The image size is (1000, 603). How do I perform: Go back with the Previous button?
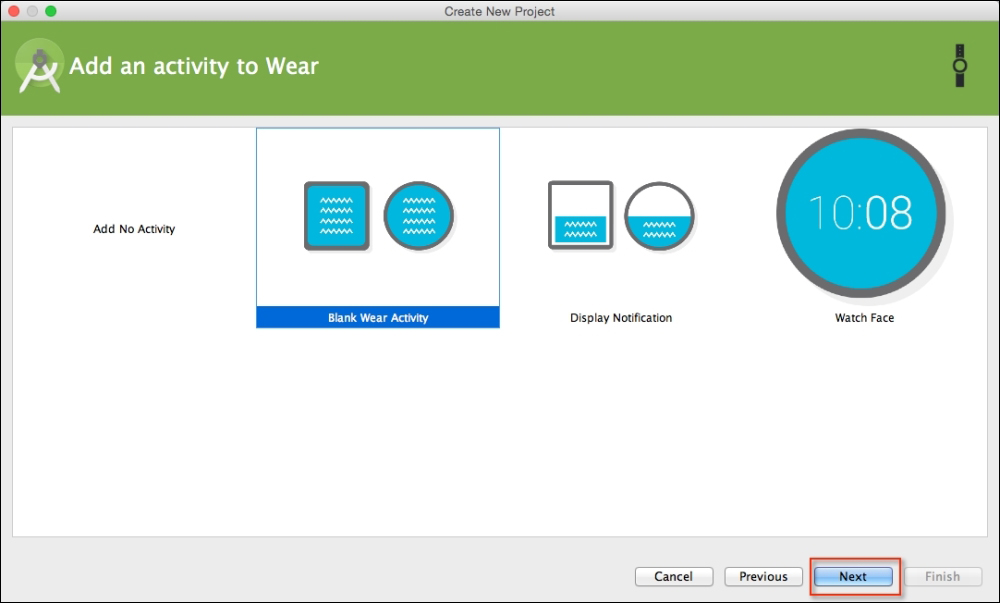[763, 576]
